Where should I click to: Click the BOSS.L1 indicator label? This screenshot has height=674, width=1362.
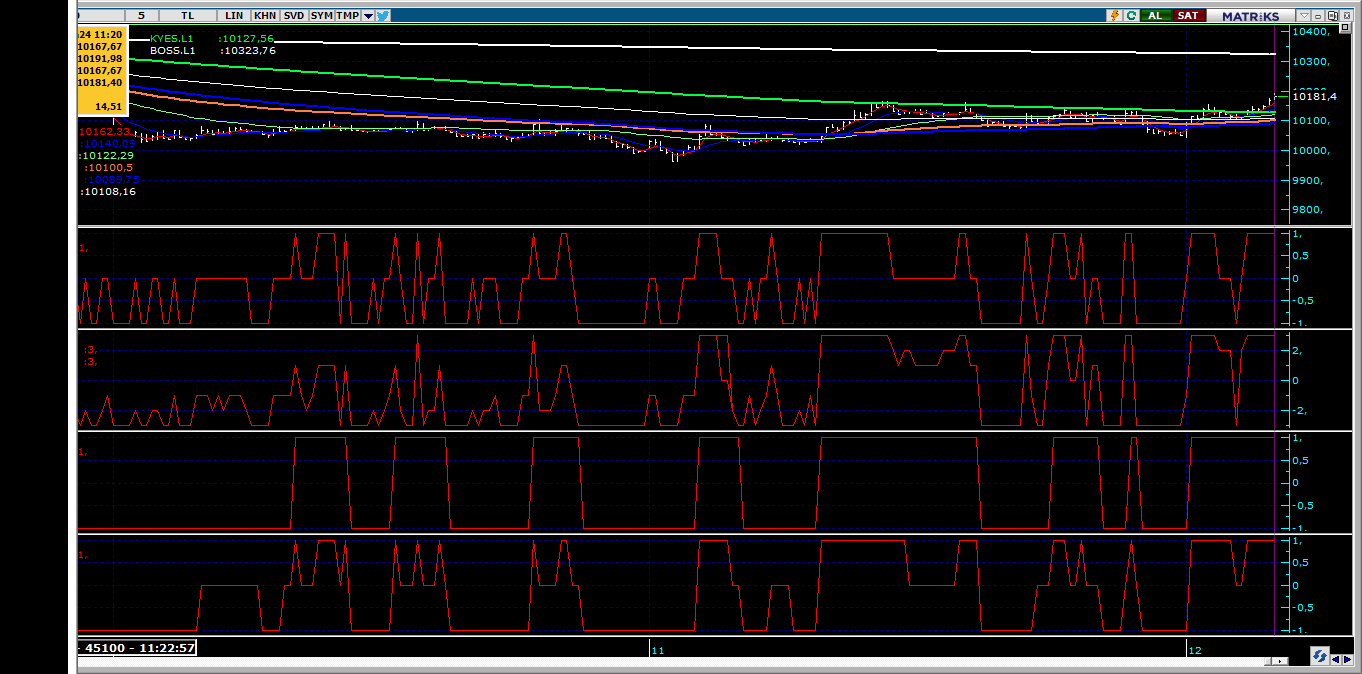[x=172, y=50]
